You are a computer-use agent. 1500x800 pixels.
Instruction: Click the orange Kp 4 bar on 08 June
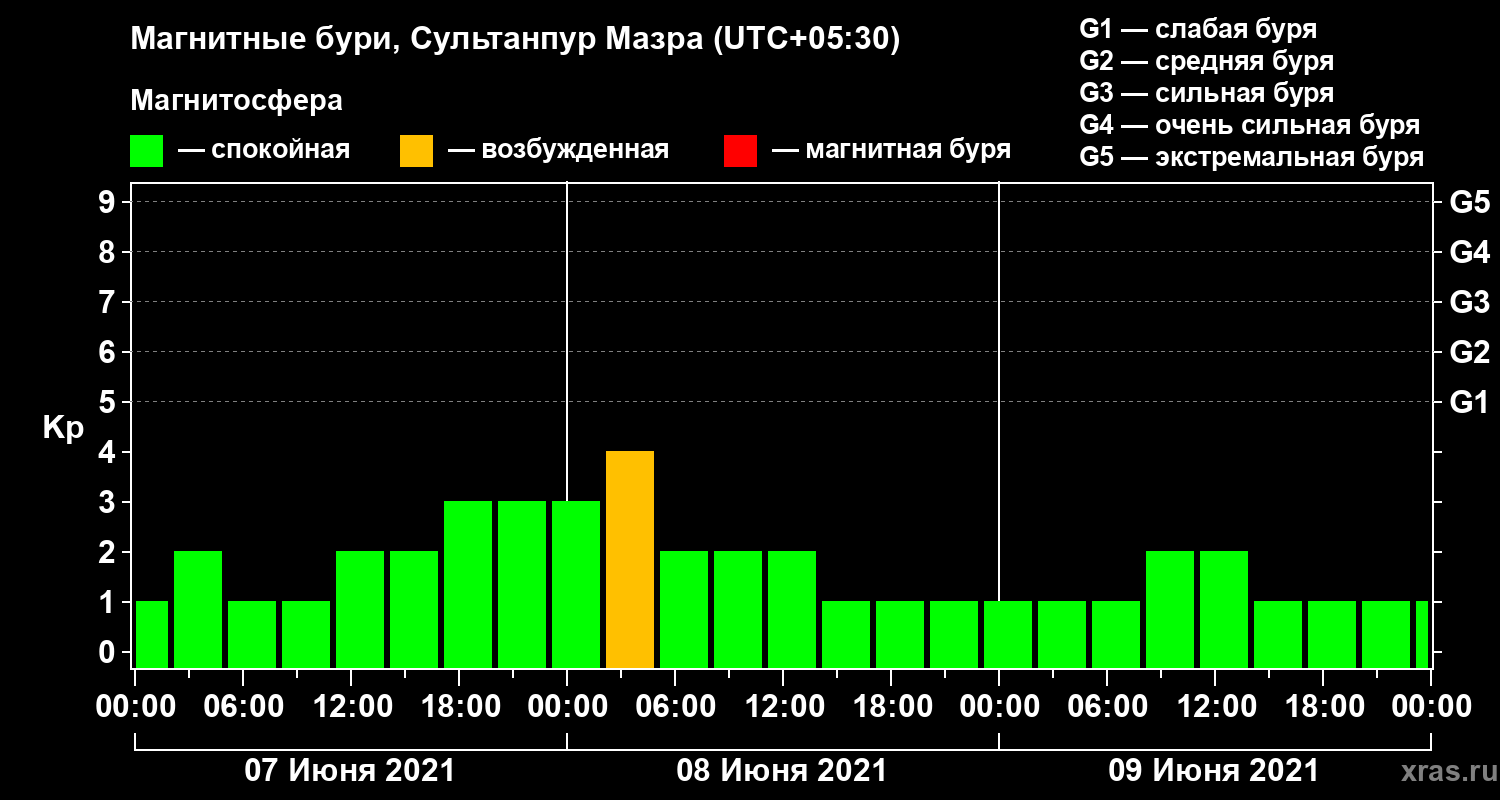coord(630,560)
